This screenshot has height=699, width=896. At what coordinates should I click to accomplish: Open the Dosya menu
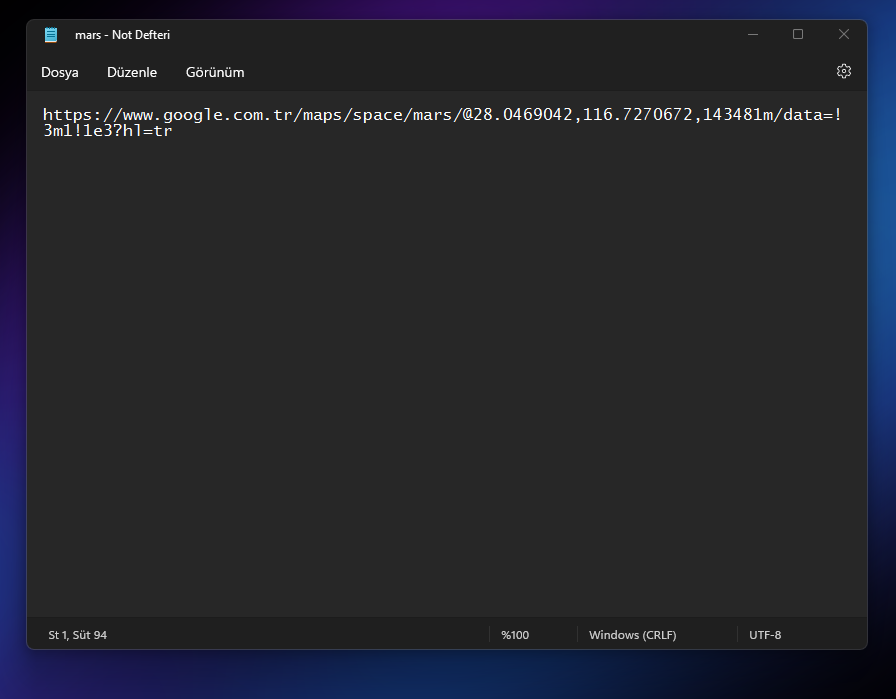tap(59, 73)
